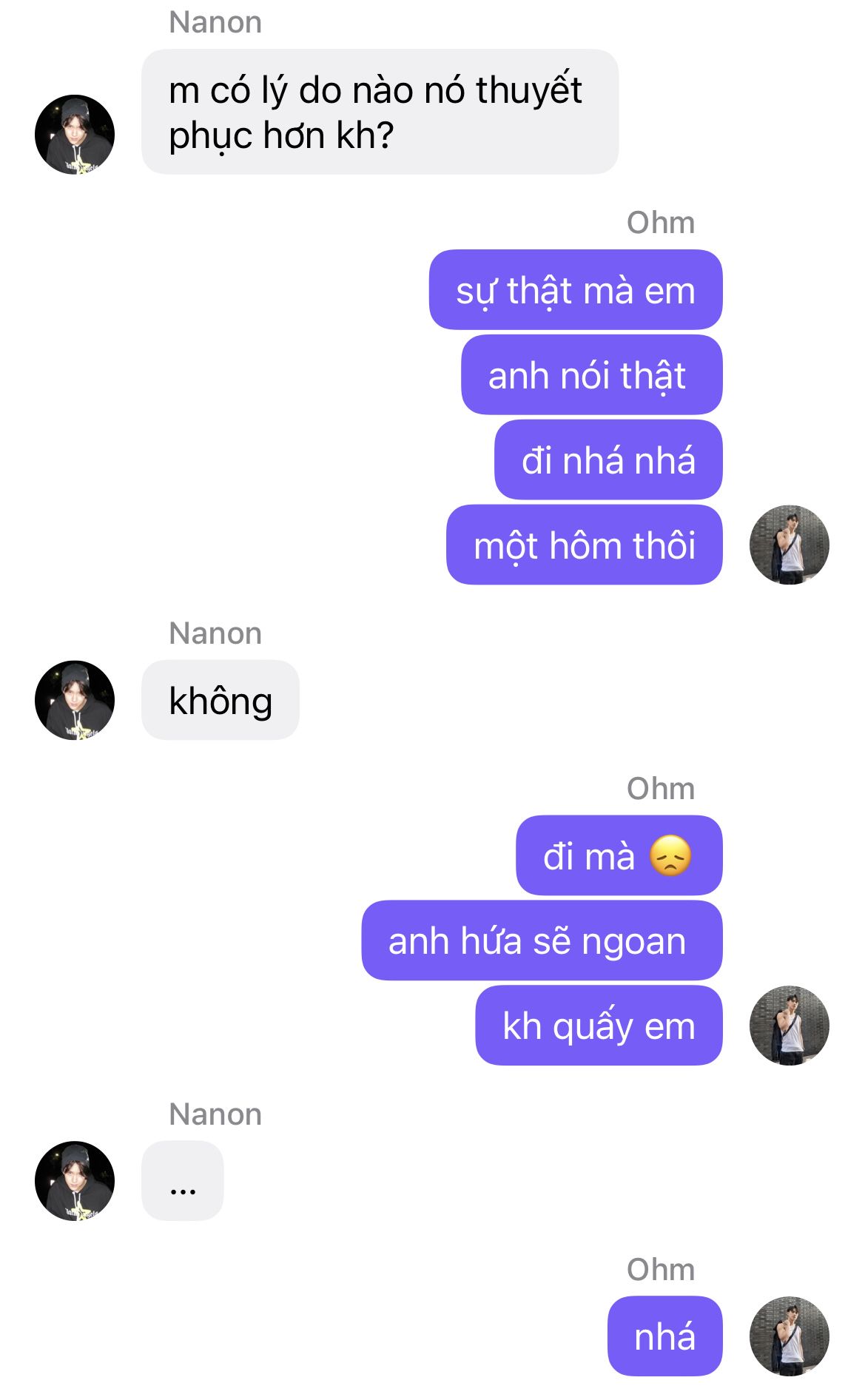The width and height of the screenshot is (865, 1400).
Task: Click the top 'Nanon' sender name label
Action: click(215, 22)
